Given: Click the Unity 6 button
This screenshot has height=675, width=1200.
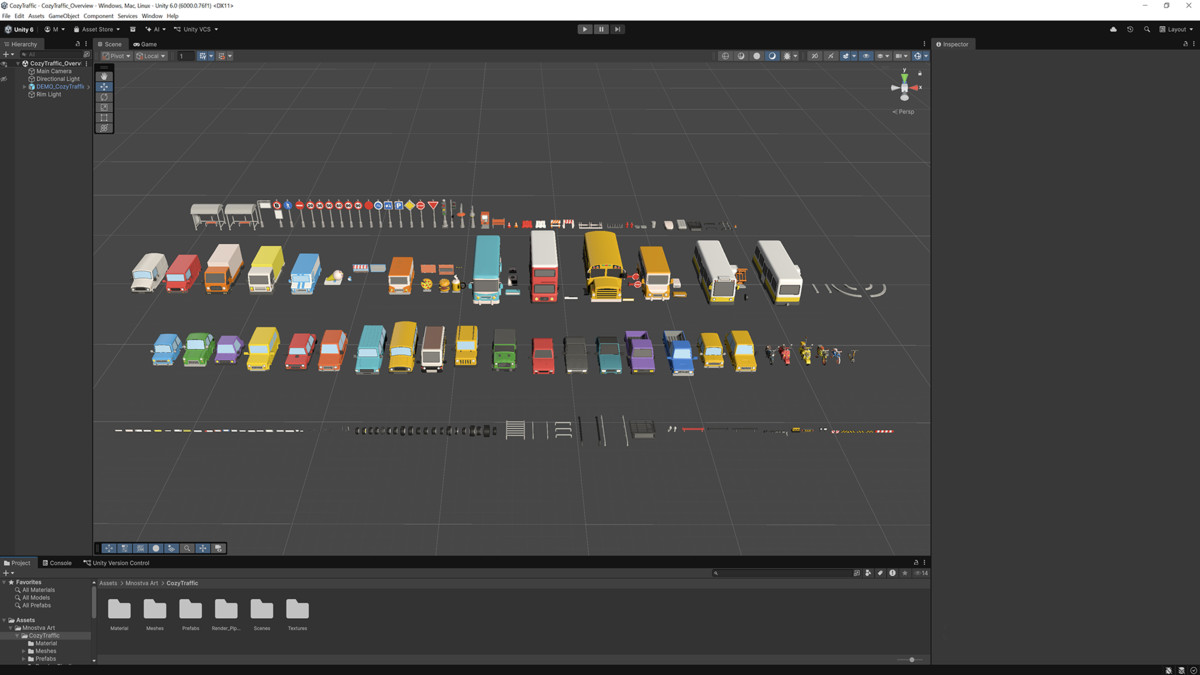Looking at the screenshot, I should point(19,29).
